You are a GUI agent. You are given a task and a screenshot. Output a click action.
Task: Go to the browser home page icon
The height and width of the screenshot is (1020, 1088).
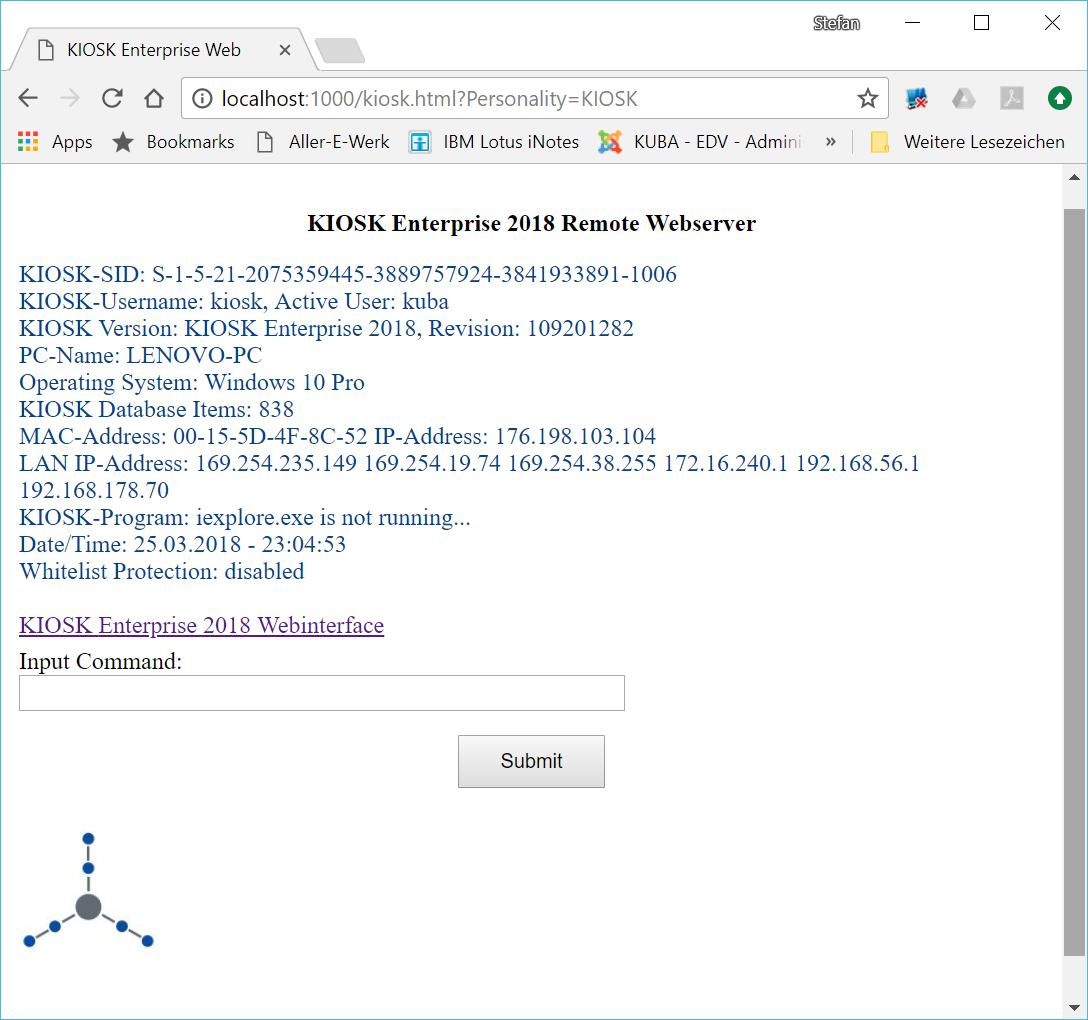(154, 98)
